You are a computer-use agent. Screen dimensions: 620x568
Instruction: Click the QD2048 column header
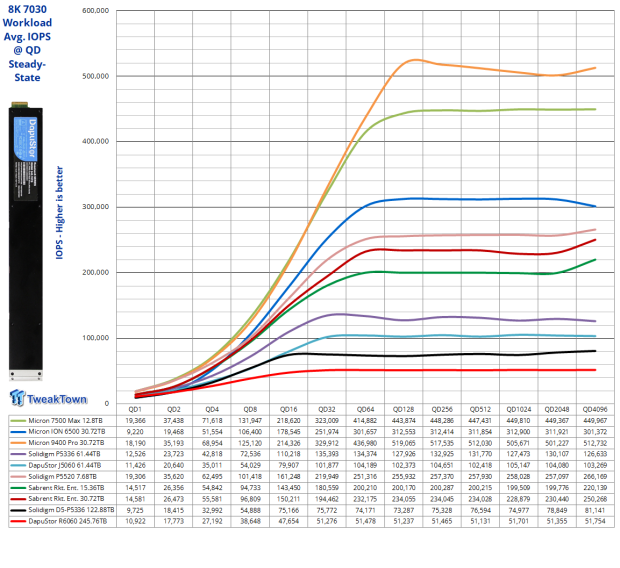(x=557, y=409)
